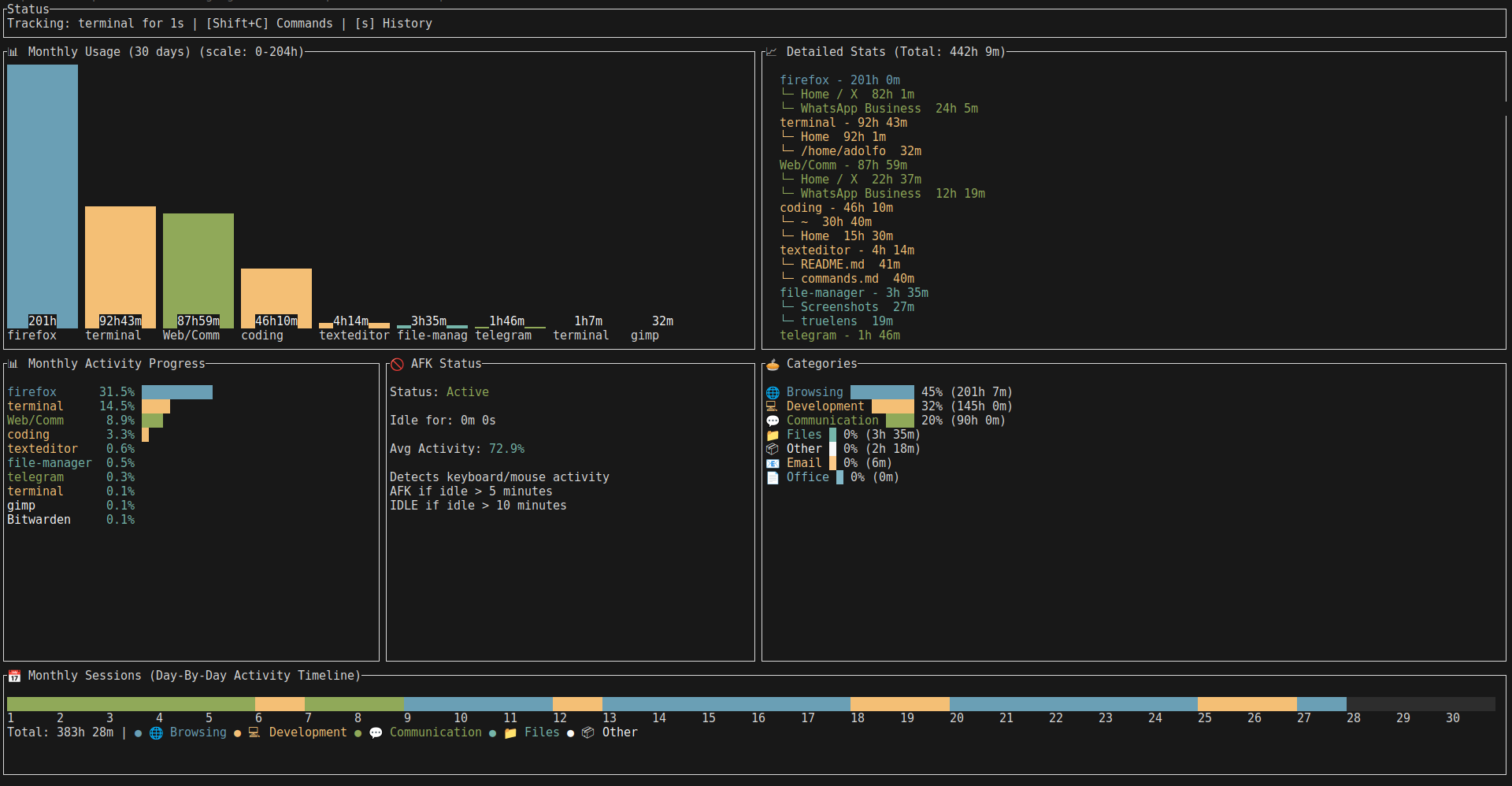Click the Development 32% category bar
The width and height of the screenshot is (1512, 786).
tap(893, 406)
